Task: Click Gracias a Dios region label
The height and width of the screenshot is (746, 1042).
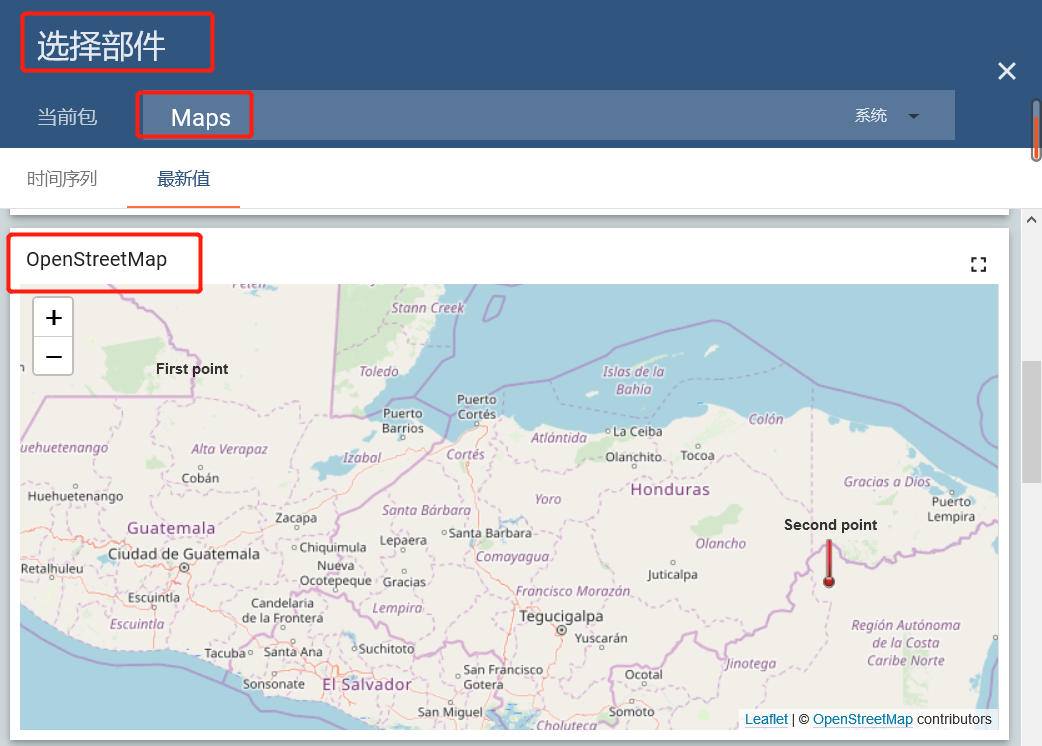Action: point(886,482)
